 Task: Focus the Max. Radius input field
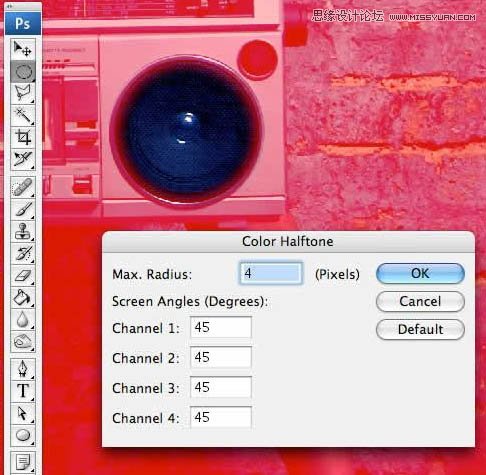click(x=271, y=273)
